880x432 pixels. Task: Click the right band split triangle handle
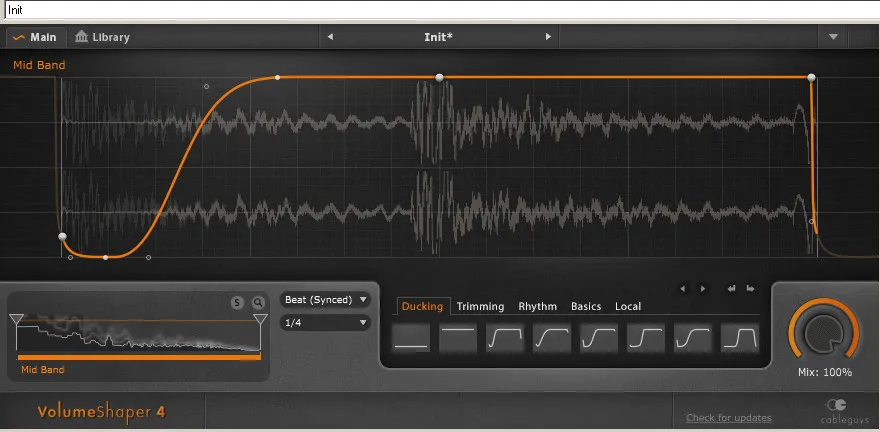[260, 319]
